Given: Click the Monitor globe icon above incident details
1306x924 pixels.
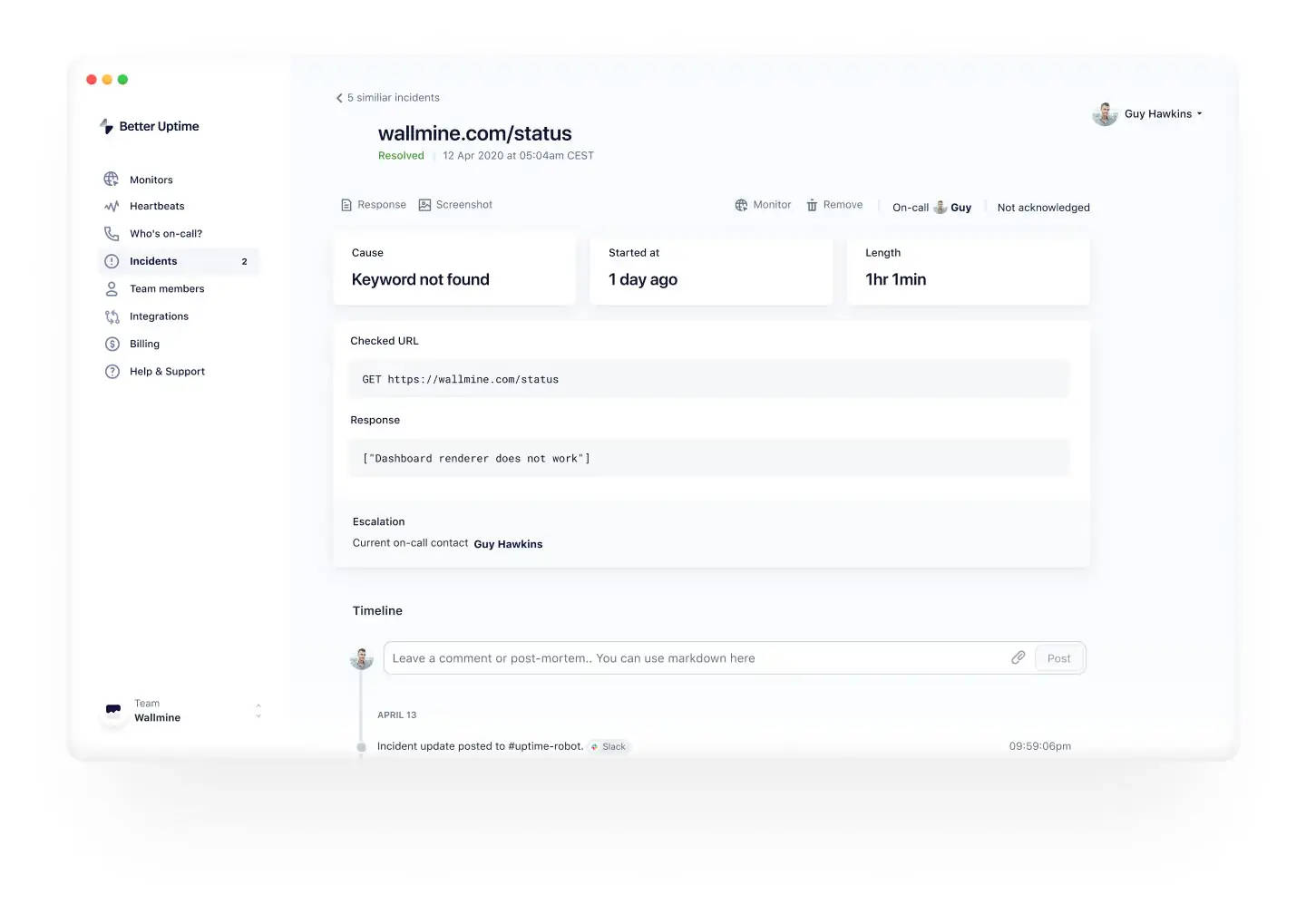Looking at the screenshot, I should tap(741, 204).
